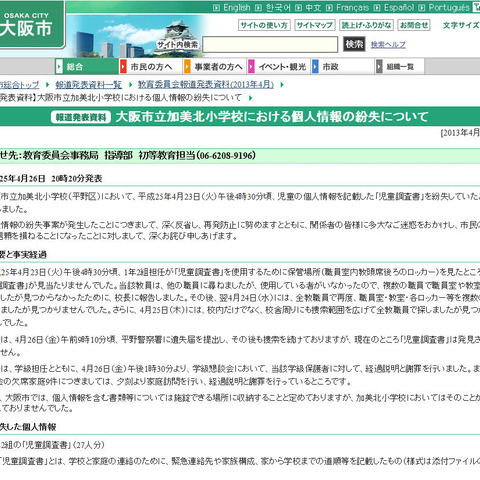Click the 文字サイズ label

[x=461, y=25]
